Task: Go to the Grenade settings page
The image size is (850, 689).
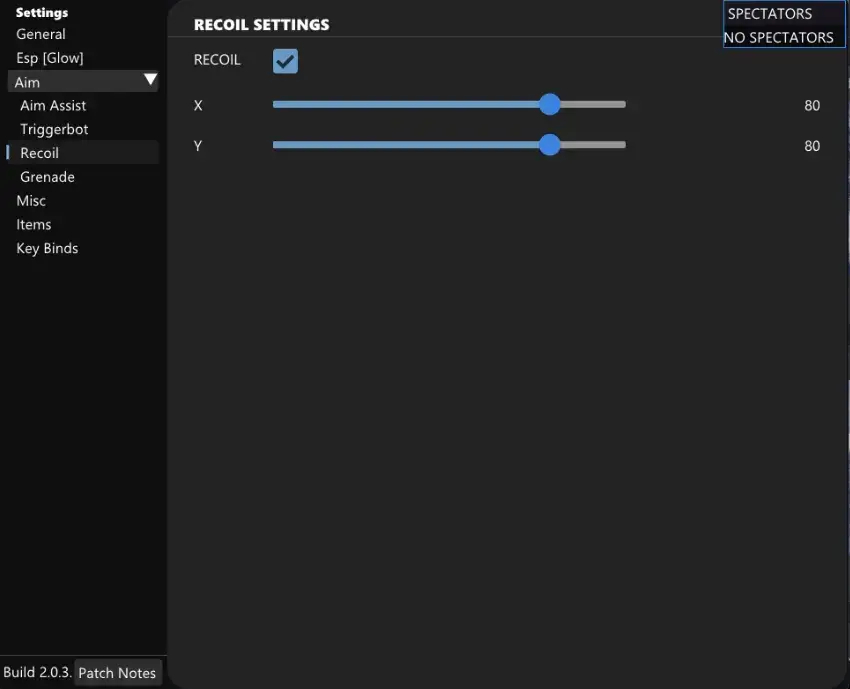Action: pyautogui.click(x=47, y=177)
